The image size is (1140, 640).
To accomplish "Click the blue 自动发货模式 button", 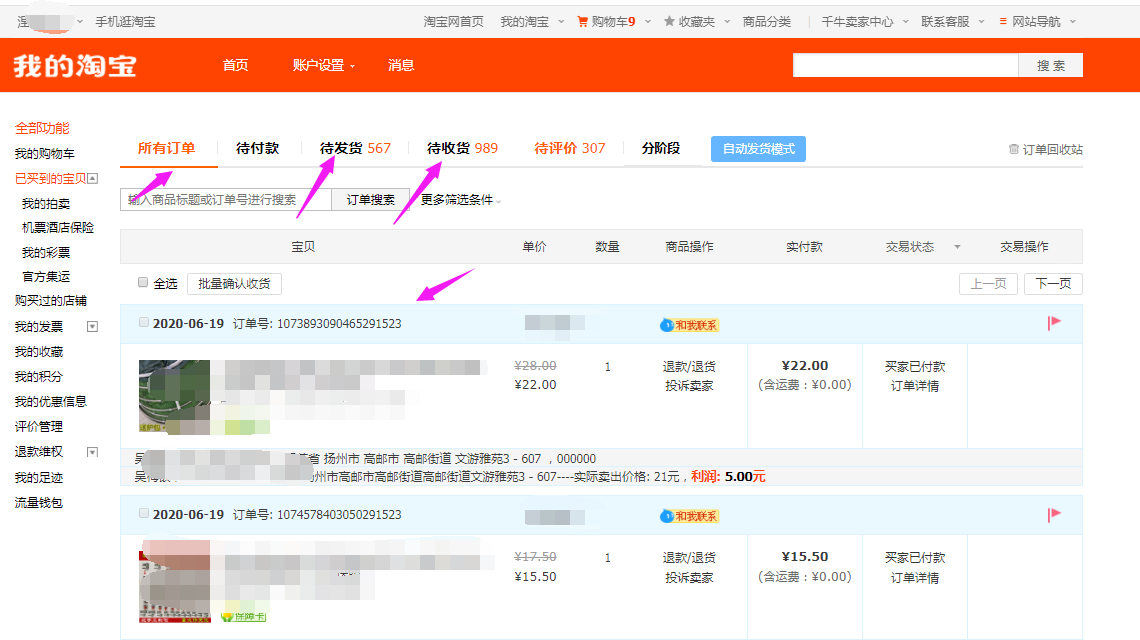I will coord(759,148).
